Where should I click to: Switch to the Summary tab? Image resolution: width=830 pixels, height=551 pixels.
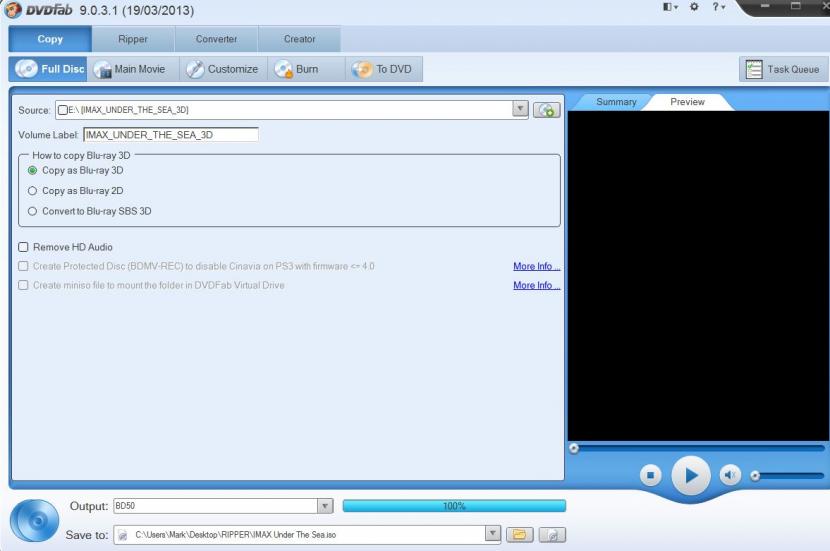pos(616,102)
